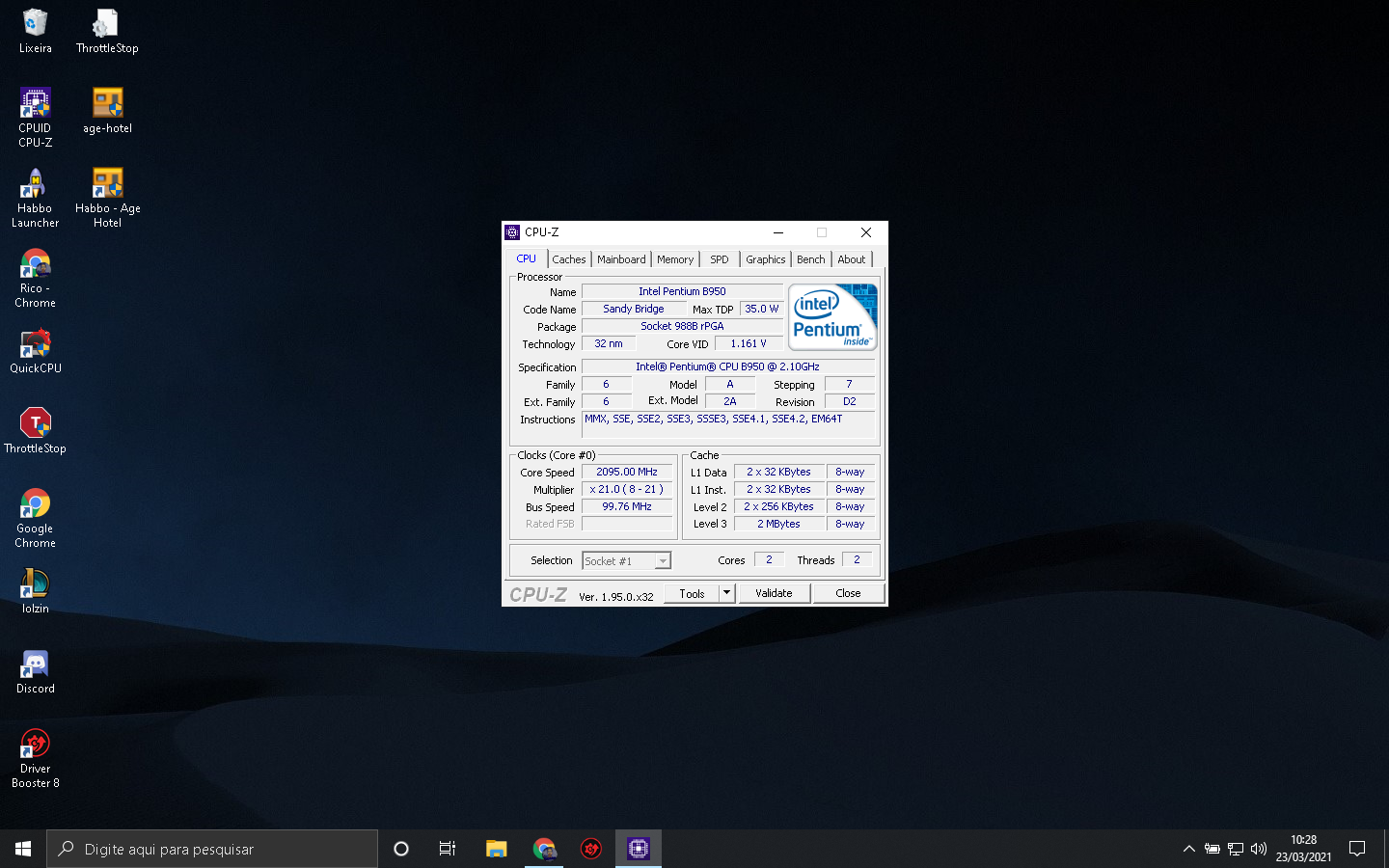Open the age-hotel desktop shortcut
1389x868 pixels.
(107, 111)
